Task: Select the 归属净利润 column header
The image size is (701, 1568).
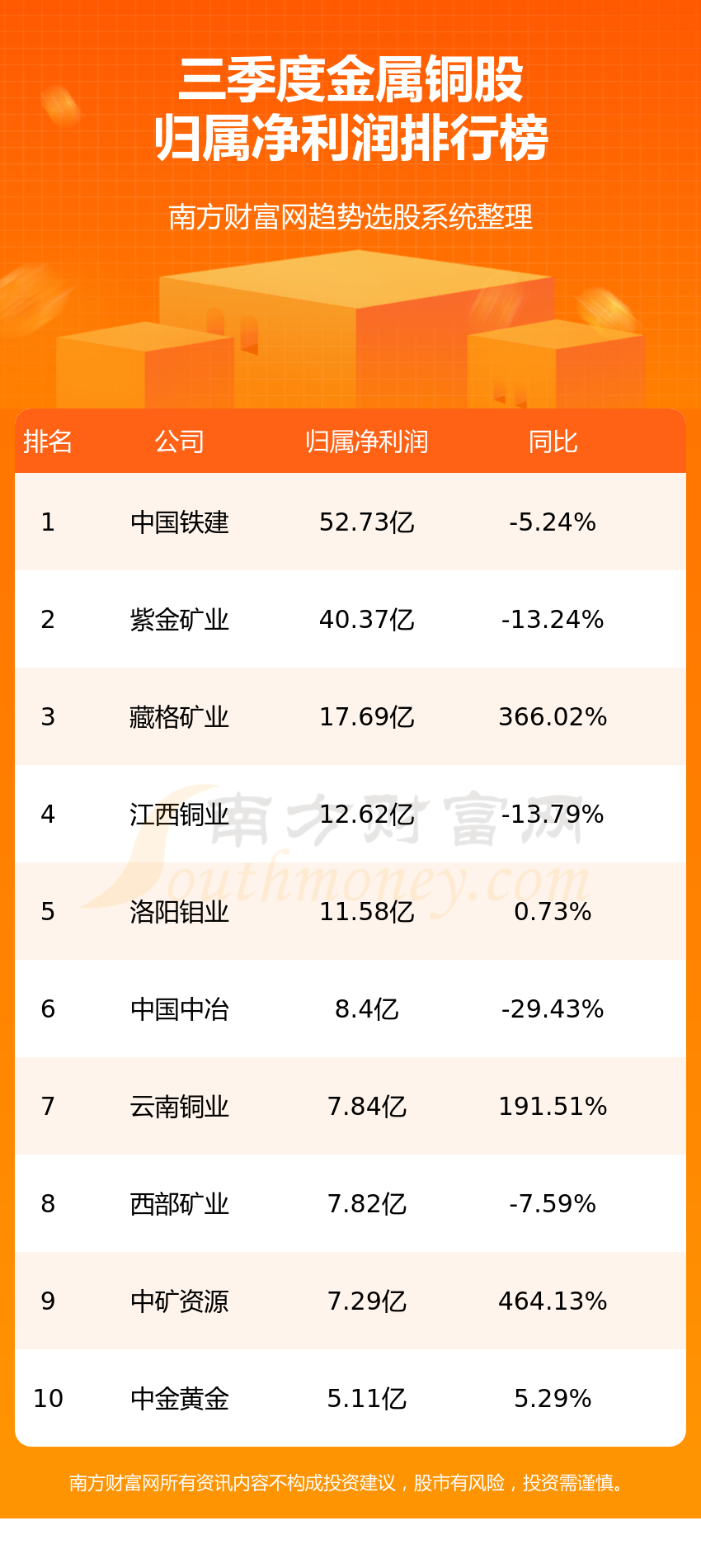Action: pyautogui.click(x=366, y=442)
